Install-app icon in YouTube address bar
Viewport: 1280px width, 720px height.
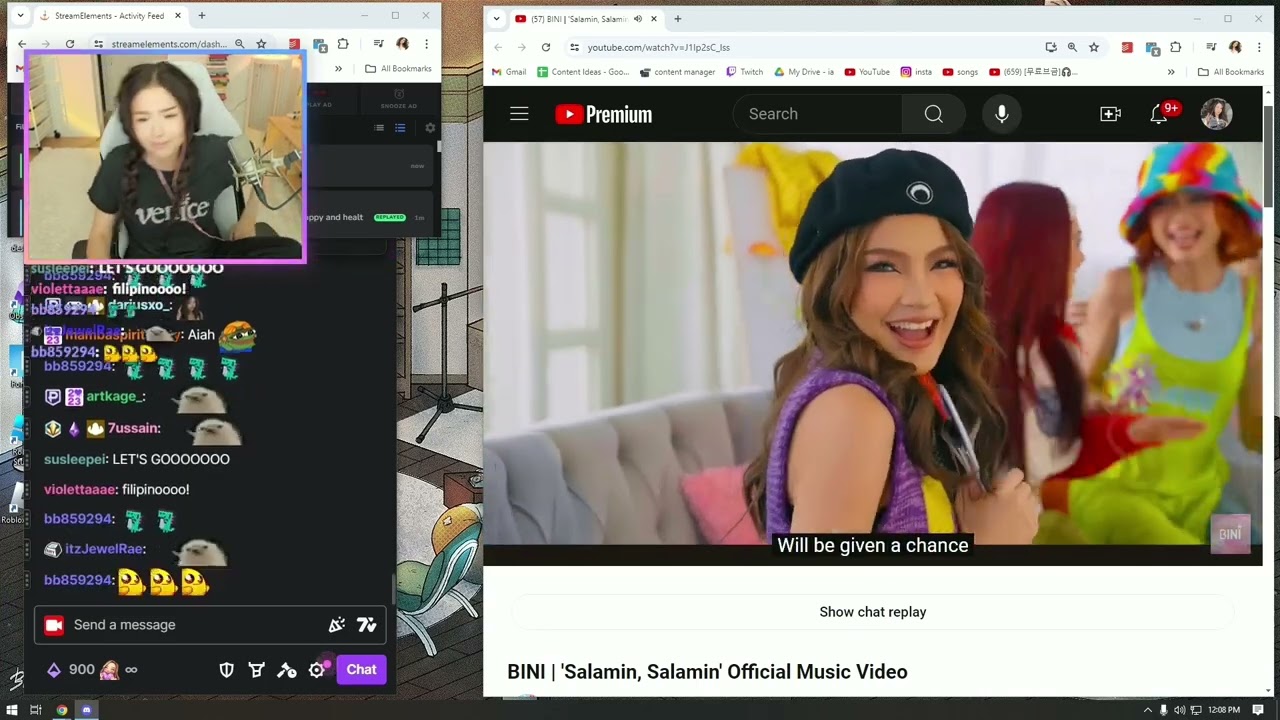(x=1051, y=47)
